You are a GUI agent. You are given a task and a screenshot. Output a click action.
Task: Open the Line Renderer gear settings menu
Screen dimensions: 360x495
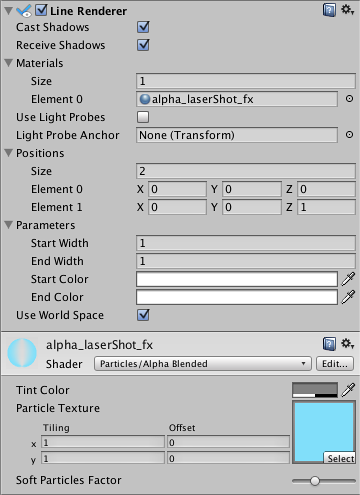(x=347, y=10)
